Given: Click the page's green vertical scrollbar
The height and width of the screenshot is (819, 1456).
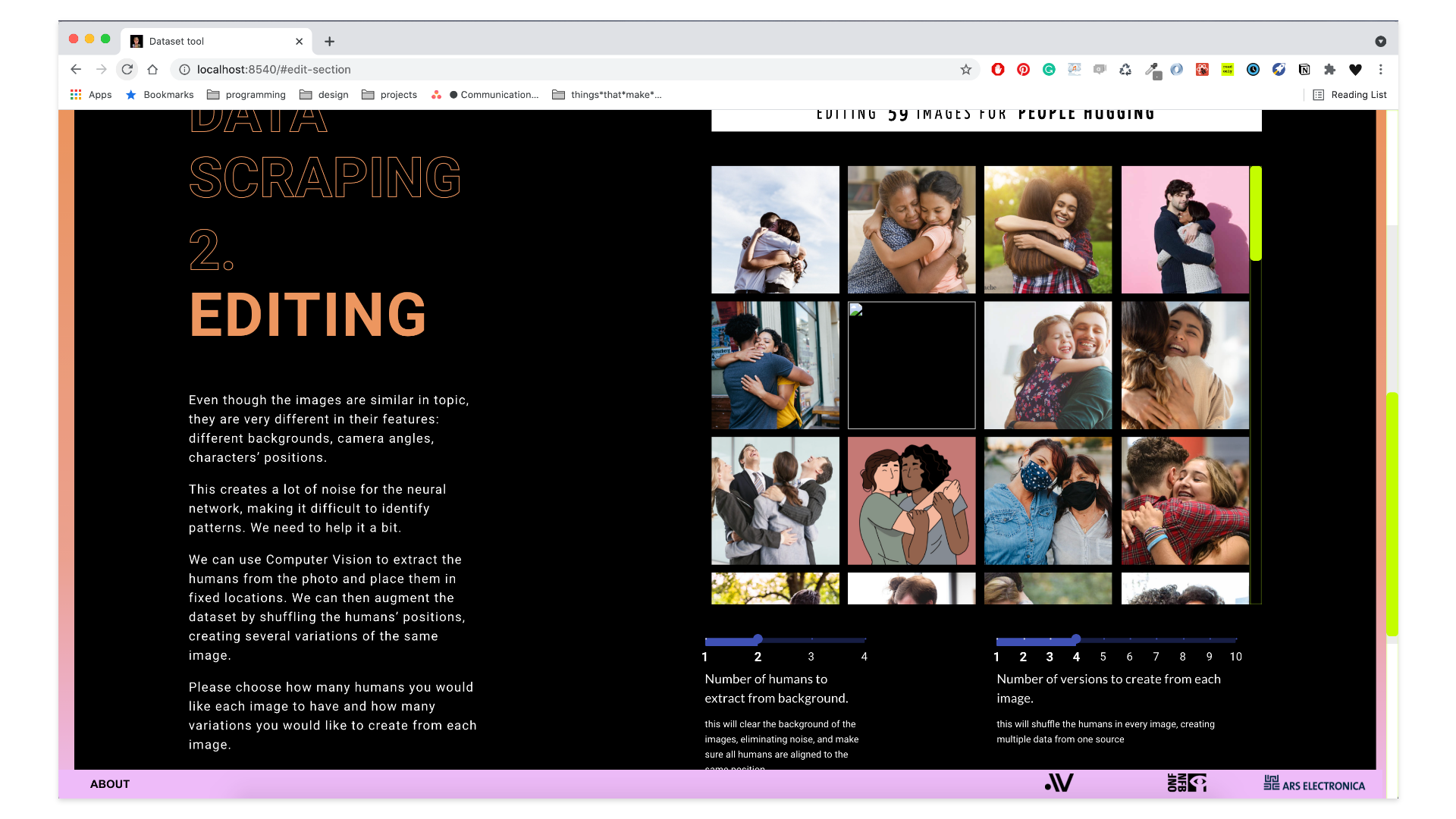Looking at the screenshot, I should 1392,514.
